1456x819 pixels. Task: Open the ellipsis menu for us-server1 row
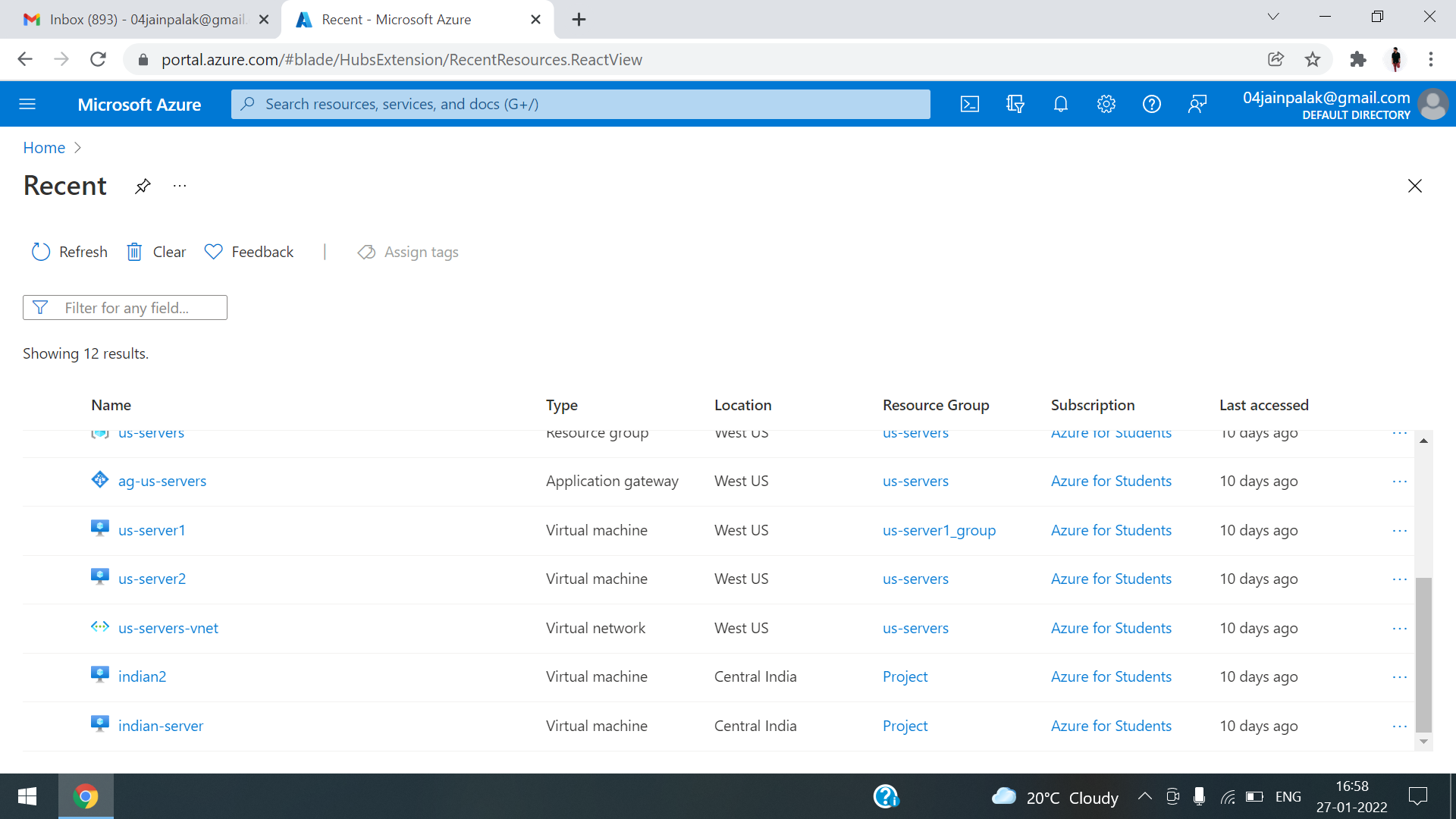coord(1400,531)
